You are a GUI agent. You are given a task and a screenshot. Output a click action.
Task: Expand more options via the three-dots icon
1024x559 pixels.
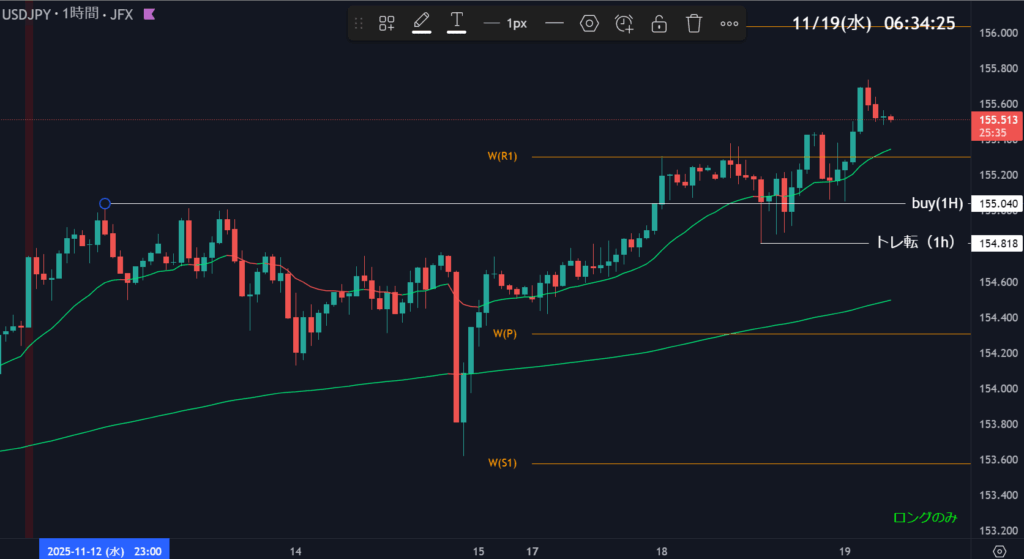[729, 24]
